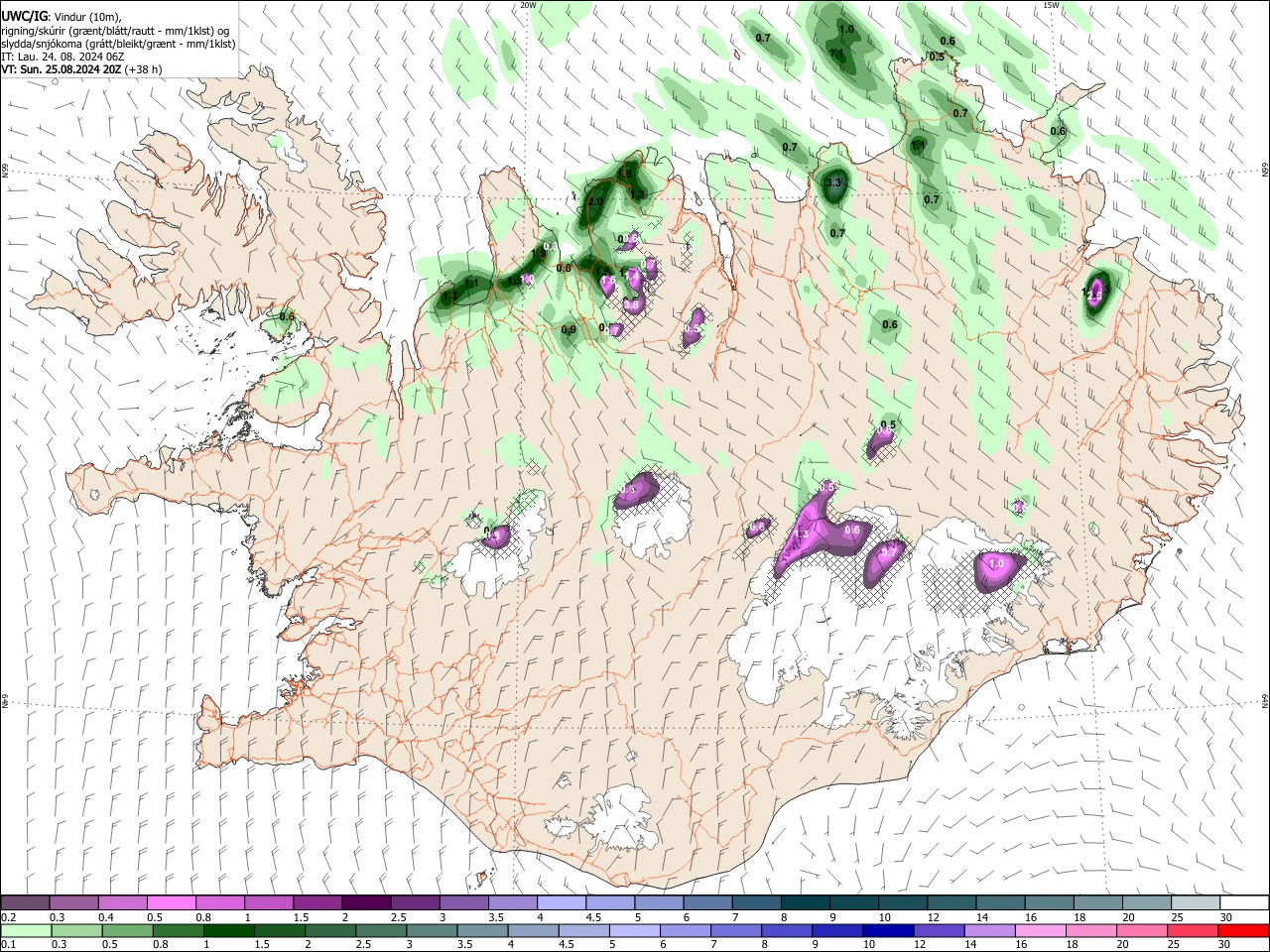The height and width of the screenshot is (952, 1270).
Task: Click the '15W' longitude label at the top
Action: (x=1051, y=5)
